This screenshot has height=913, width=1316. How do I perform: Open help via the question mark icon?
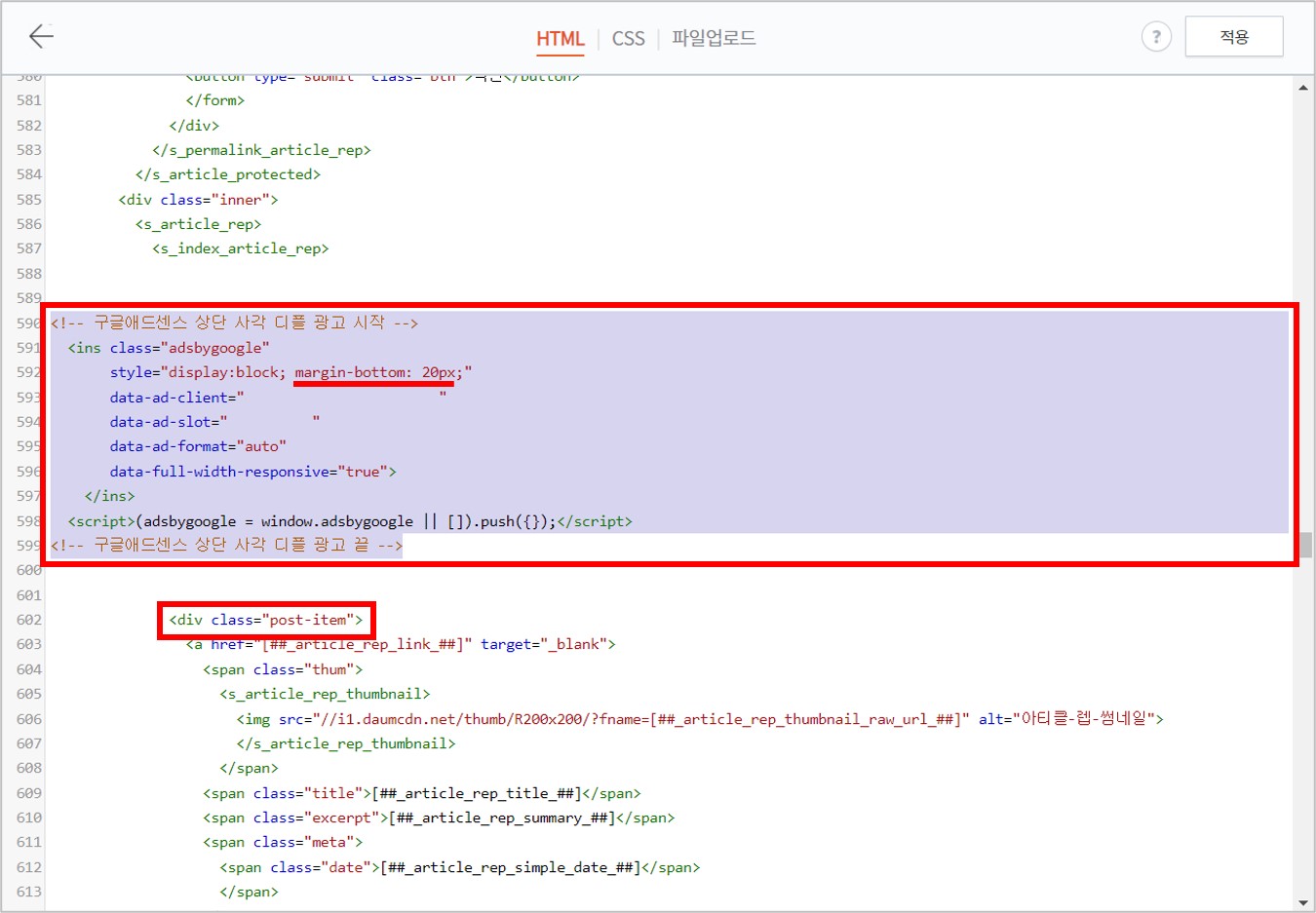(1156, 37)
